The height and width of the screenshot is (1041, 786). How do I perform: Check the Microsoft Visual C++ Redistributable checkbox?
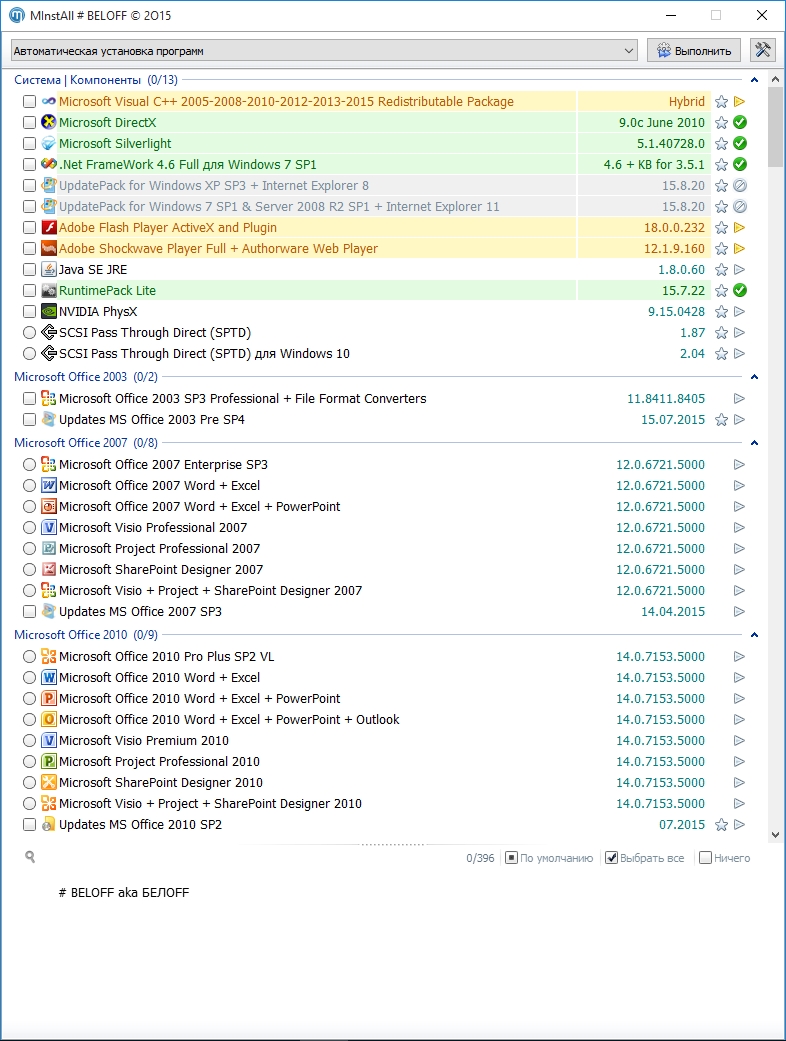[29, 102]
